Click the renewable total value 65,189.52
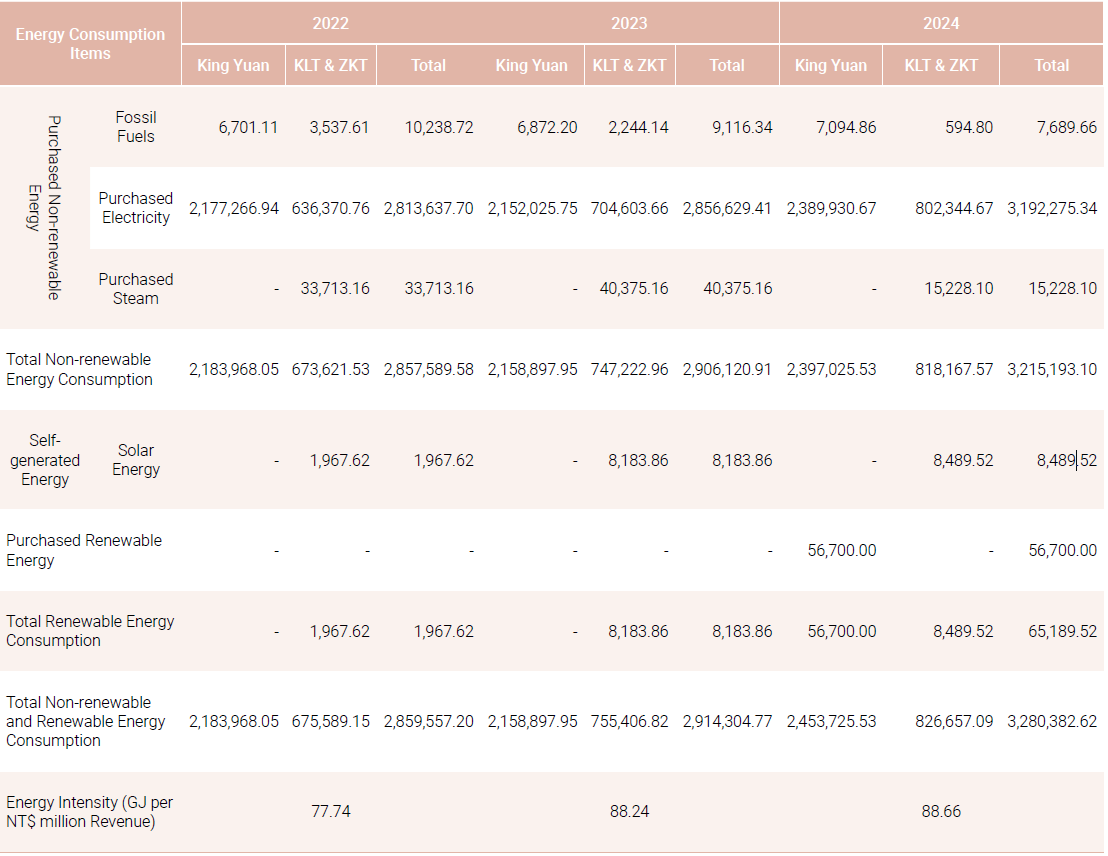The image size is (1108, 856). point(1060,631)
